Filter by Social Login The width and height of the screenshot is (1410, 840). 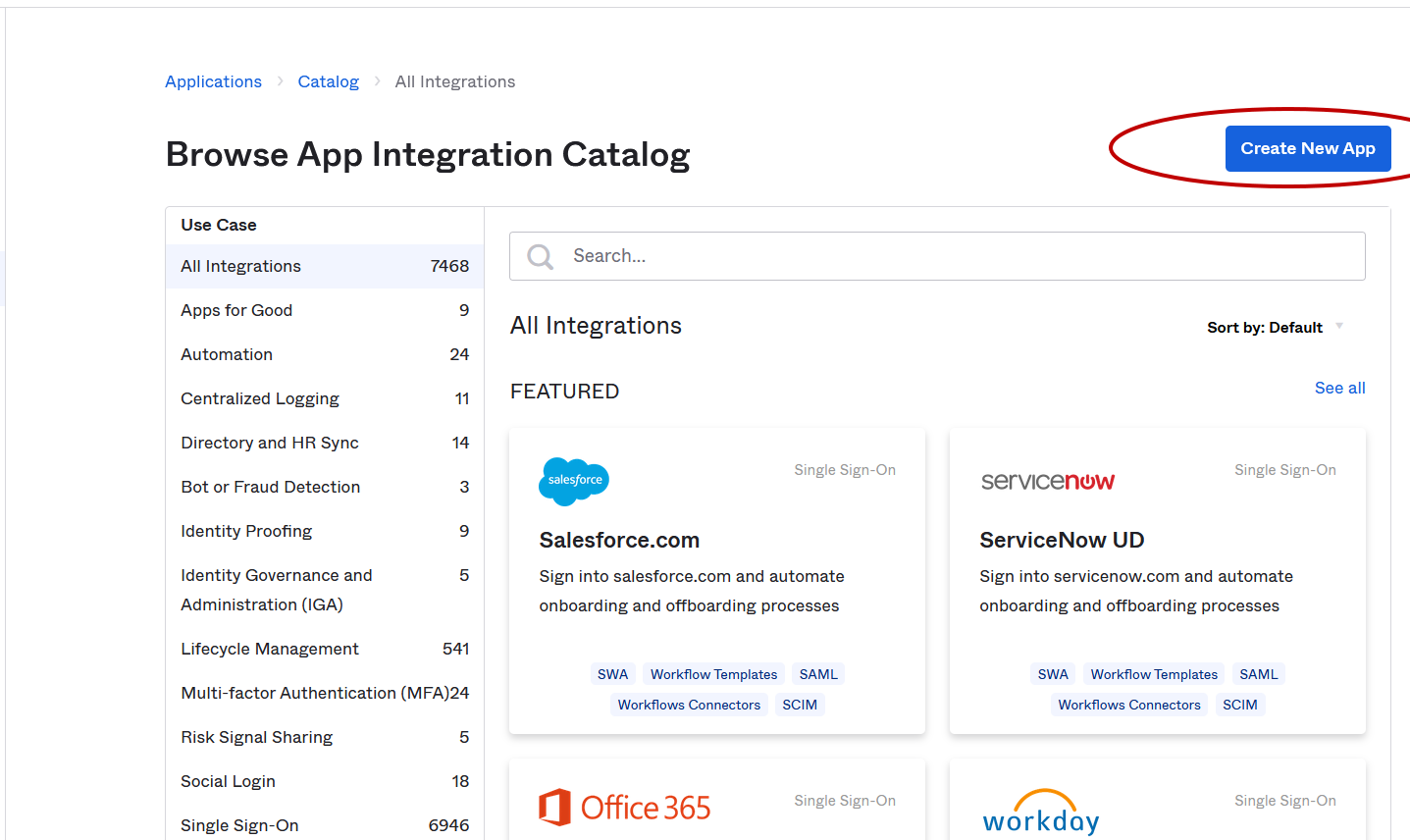(x=325, y=781)
